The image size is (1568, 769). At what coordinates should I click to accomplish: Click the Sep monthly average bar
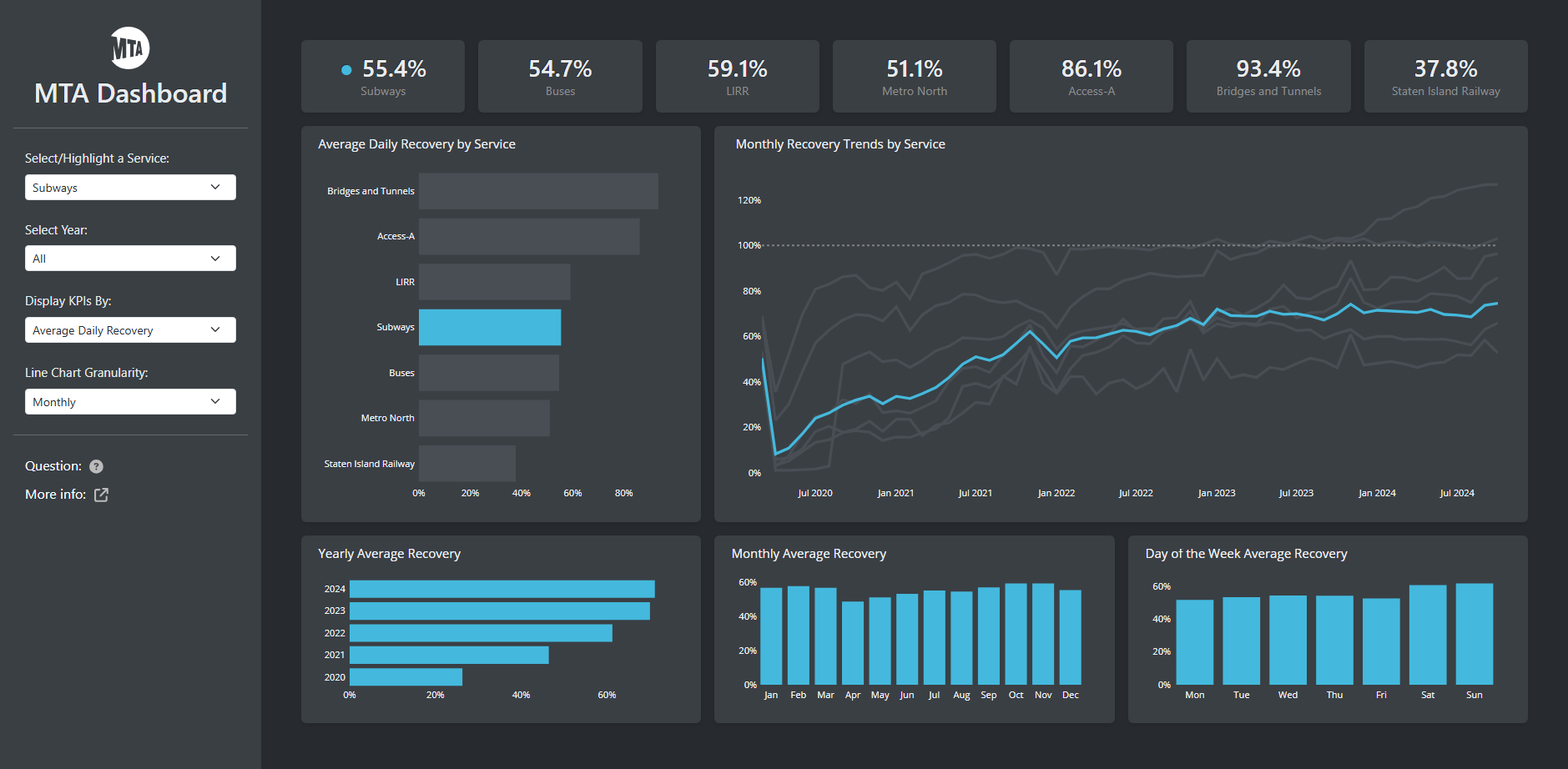989,636
